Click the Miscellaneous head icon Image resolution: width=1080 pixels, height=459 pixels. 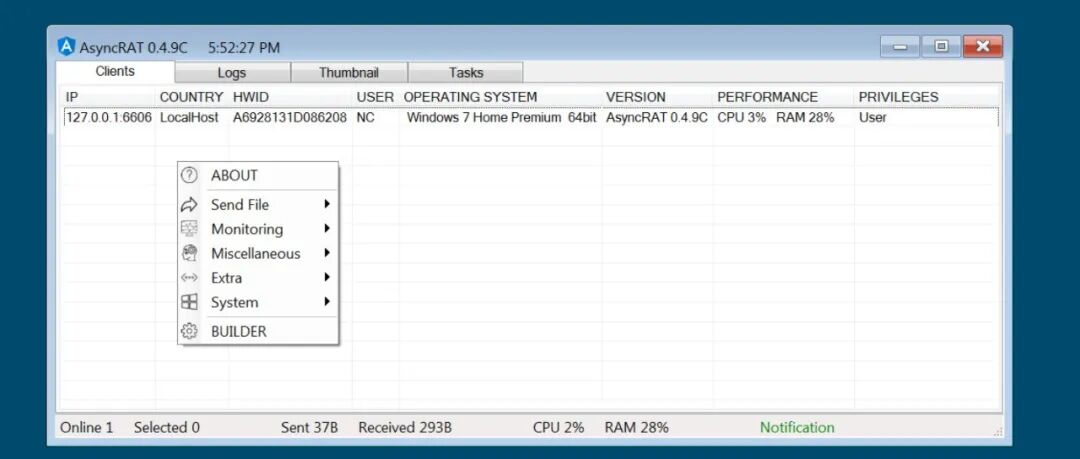(189, 254)
